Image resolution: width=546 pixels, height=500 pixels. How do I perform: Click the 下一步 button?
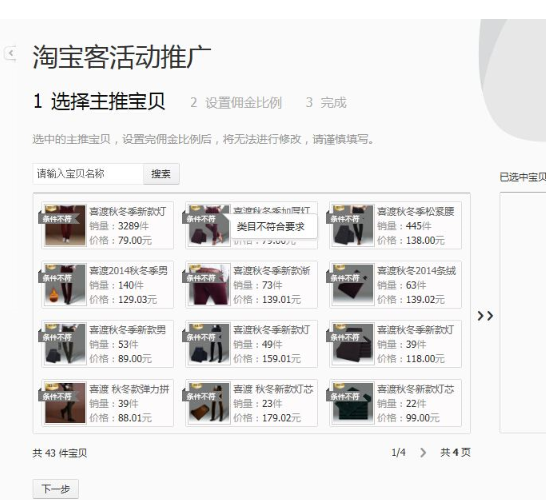pyautogui.click(x=56, y=489)
